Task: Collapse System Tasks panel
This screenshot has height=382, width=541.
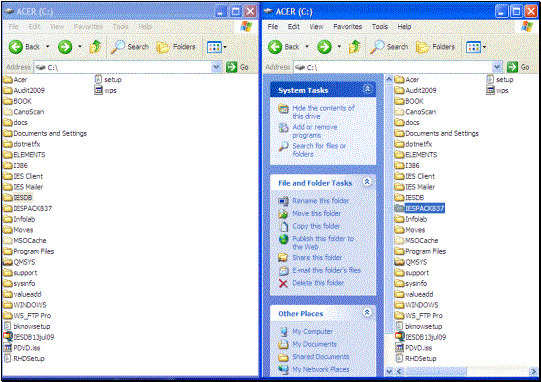Action: 367,89
